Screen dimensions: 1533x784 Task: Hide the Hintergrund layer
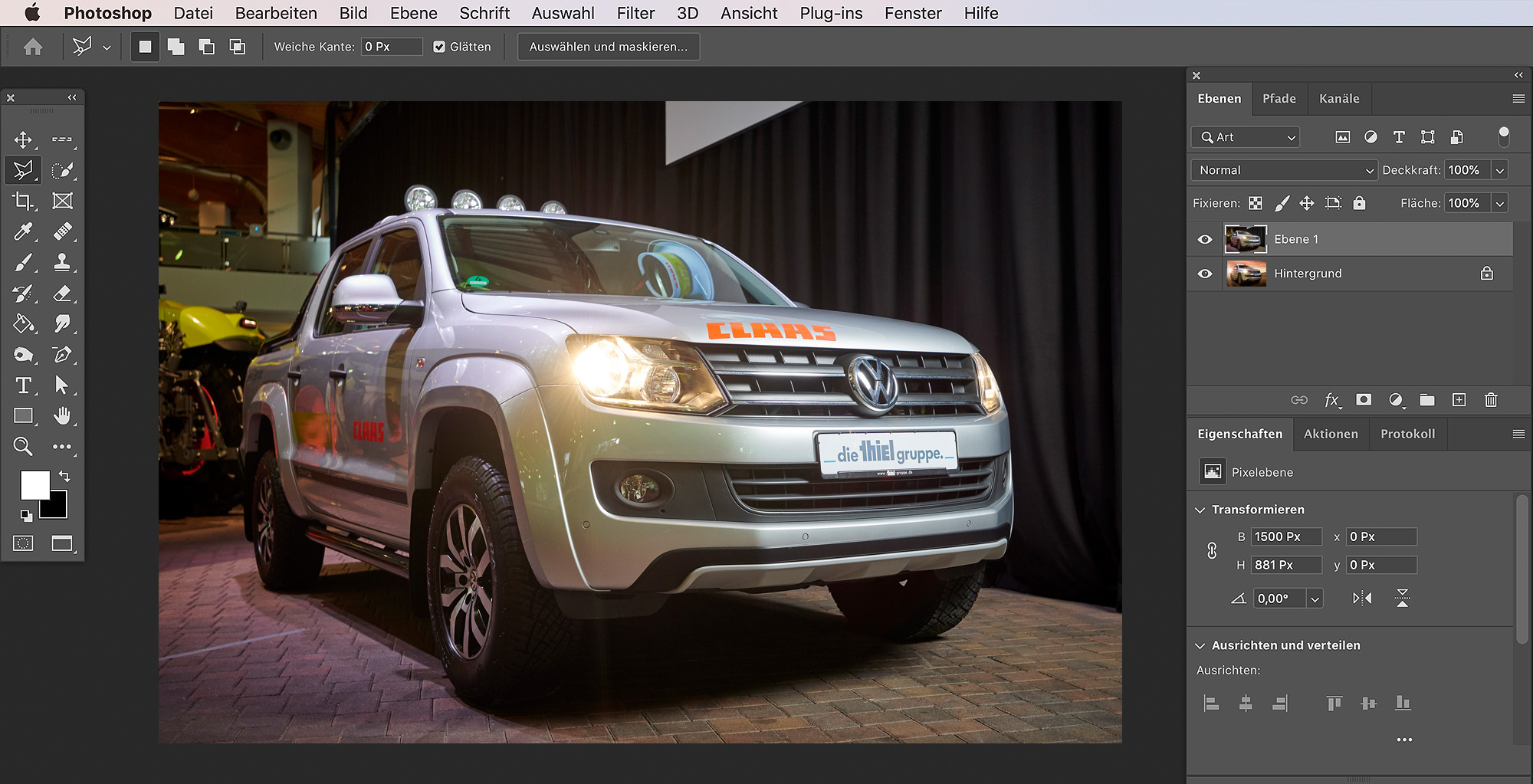[1205, 274]
